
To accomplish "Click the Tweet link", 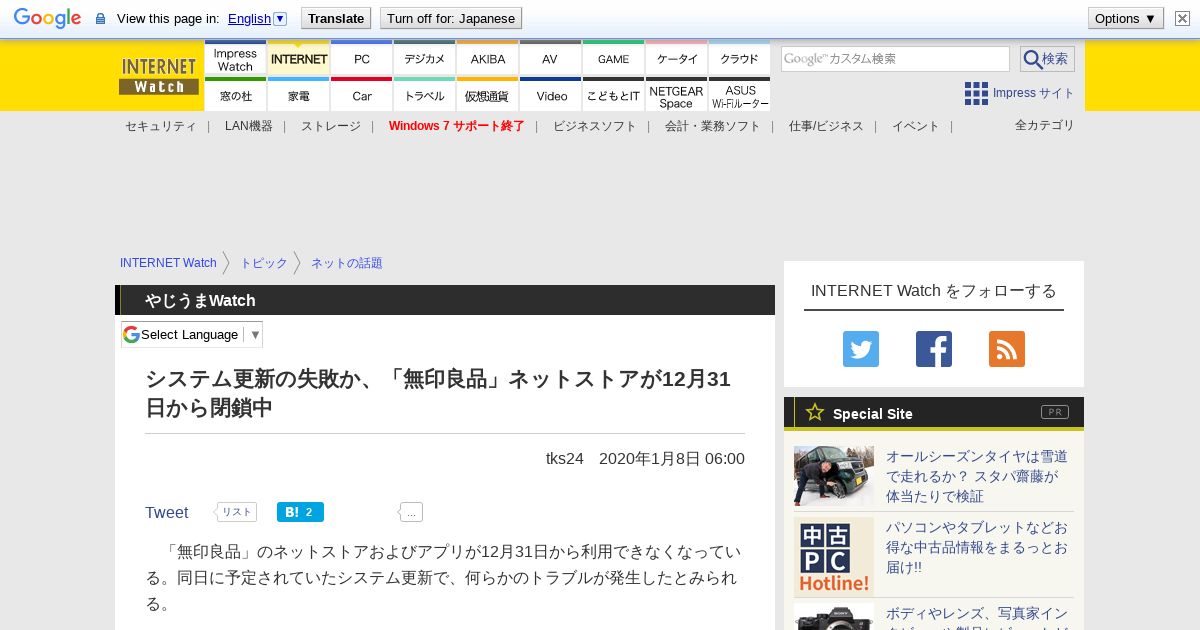I will tap(167, 512).
